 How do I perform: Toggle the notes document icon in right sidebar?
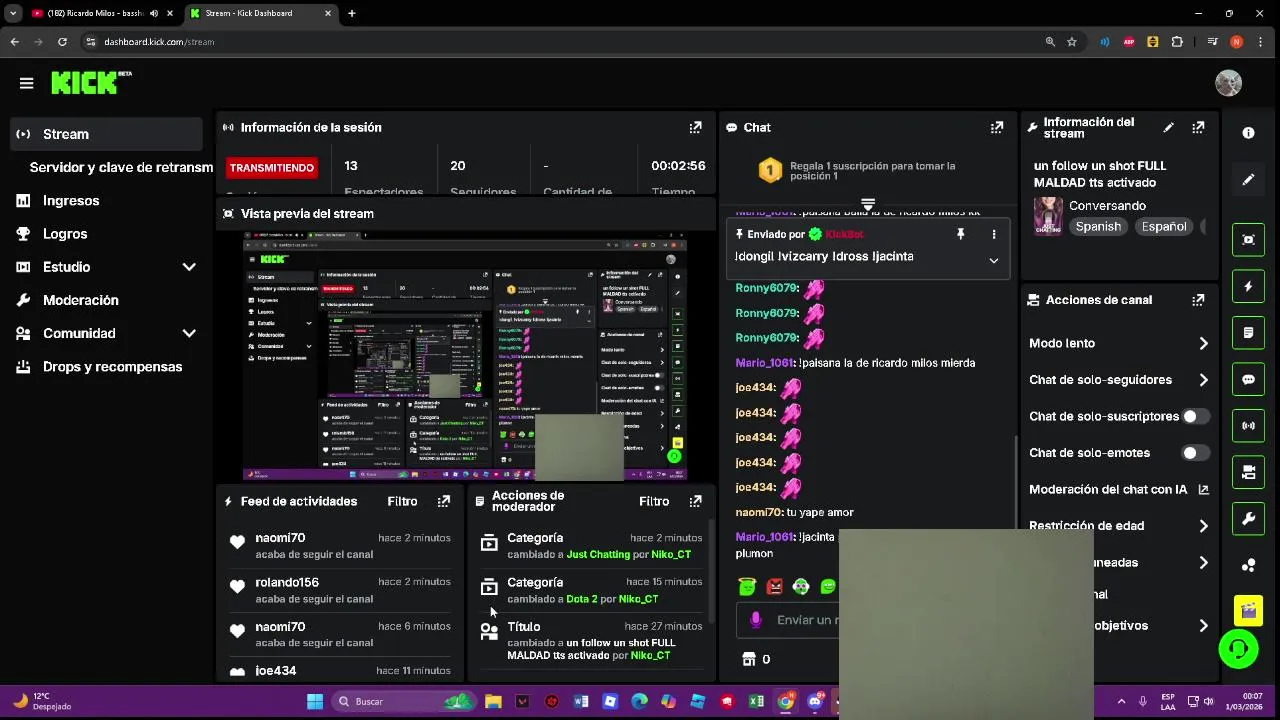[x=1248, y=333]
